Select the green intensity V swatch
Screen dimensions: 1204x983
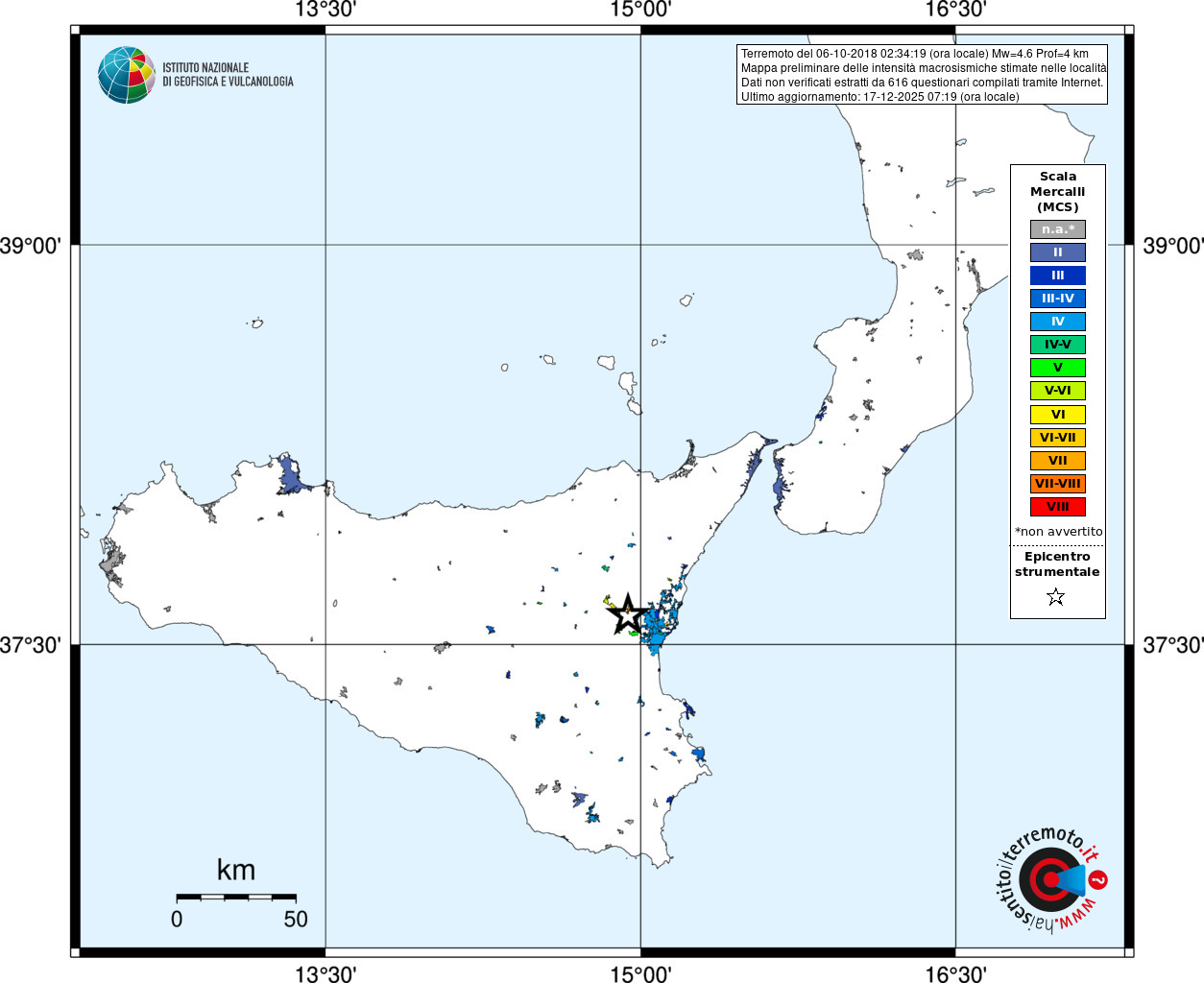[x=1058, y=368]
